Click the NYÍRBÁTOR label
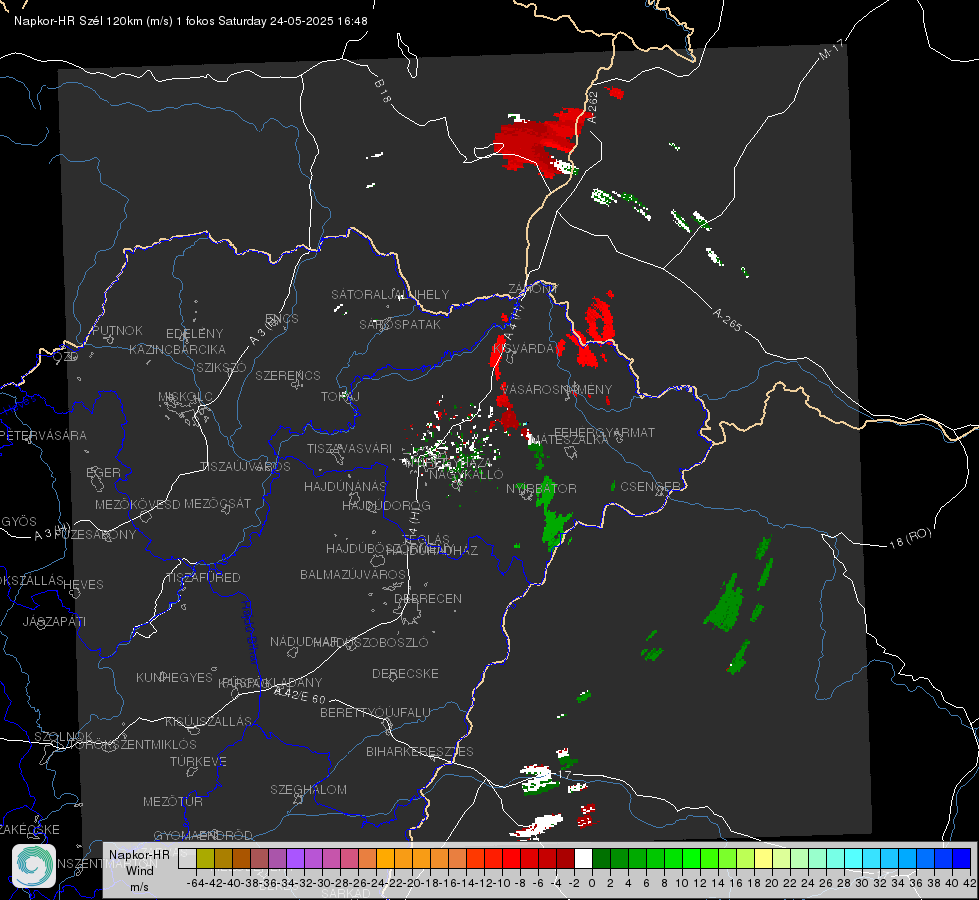The height and width of the screenshot is (900, 979). point(541,488)
